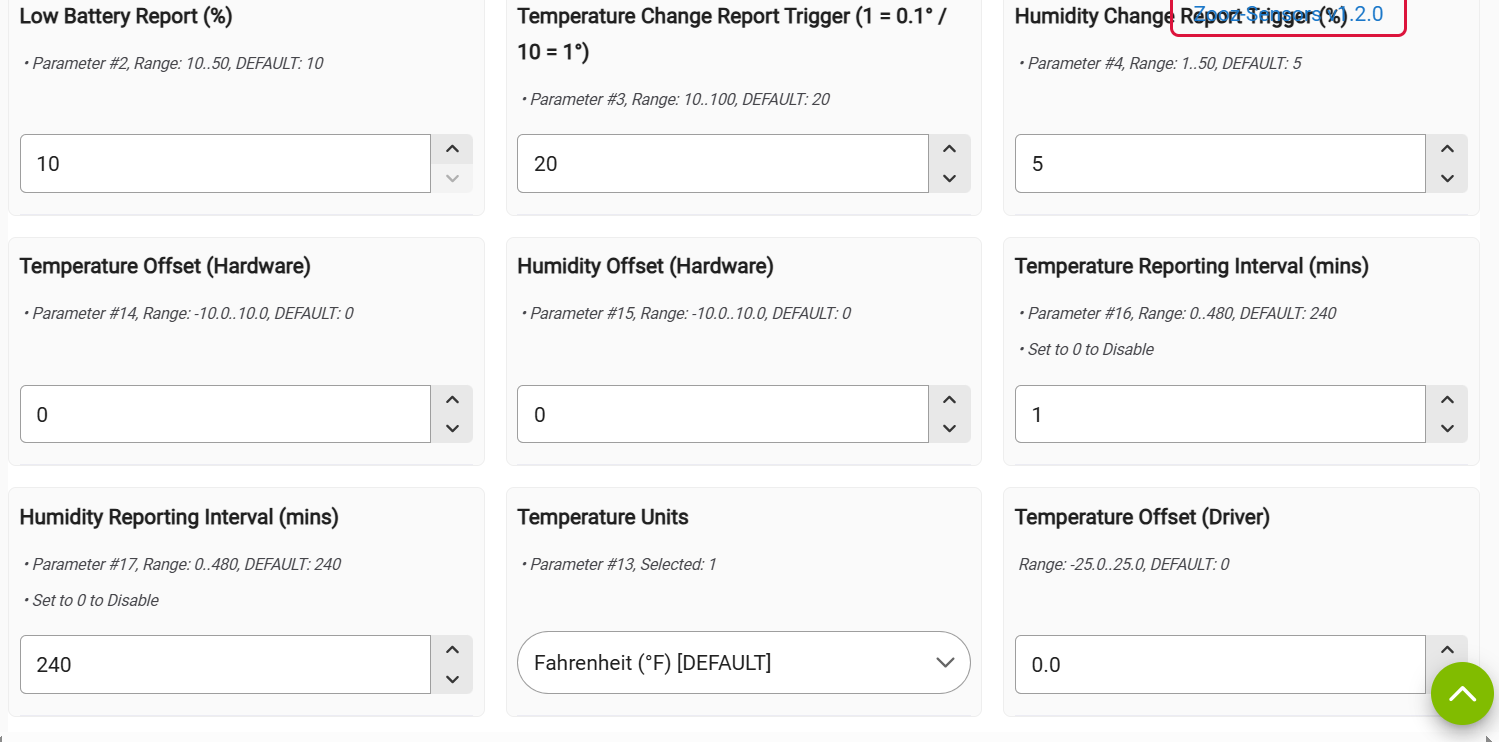Select the Humidity Reporting Interval text box

pyautogui.click(x=225, y=665)
